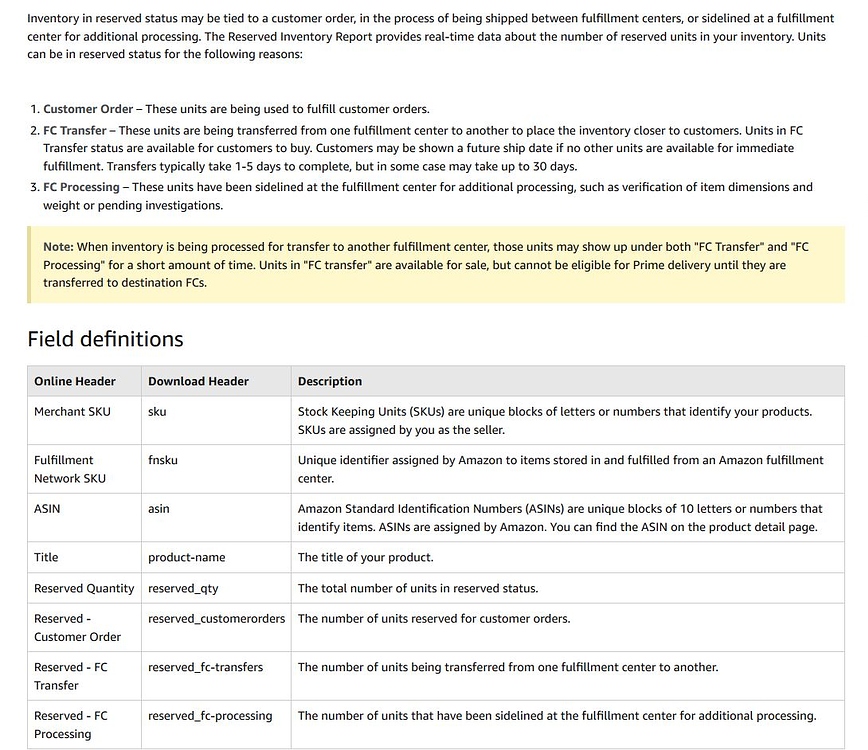This screenshot has width=868, height=750.
Task: Click the "Merchant SKU" table cell
Action: pos(72,412)
